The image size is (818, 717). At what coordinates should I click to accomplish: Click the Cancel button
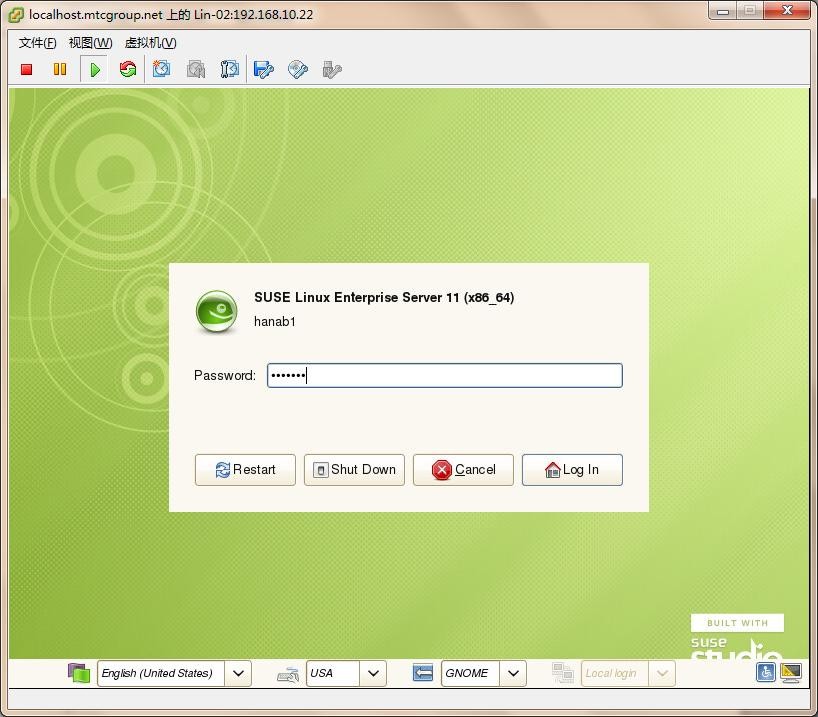pos(463,470)
